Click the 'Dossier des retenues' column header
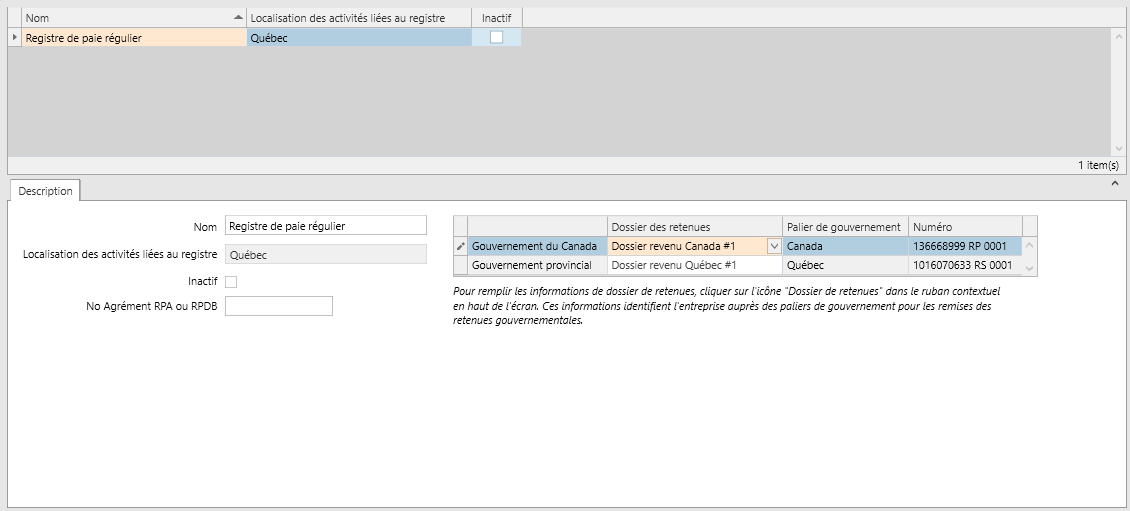Viewport: 1130px width, 511px height. point(695,226)
